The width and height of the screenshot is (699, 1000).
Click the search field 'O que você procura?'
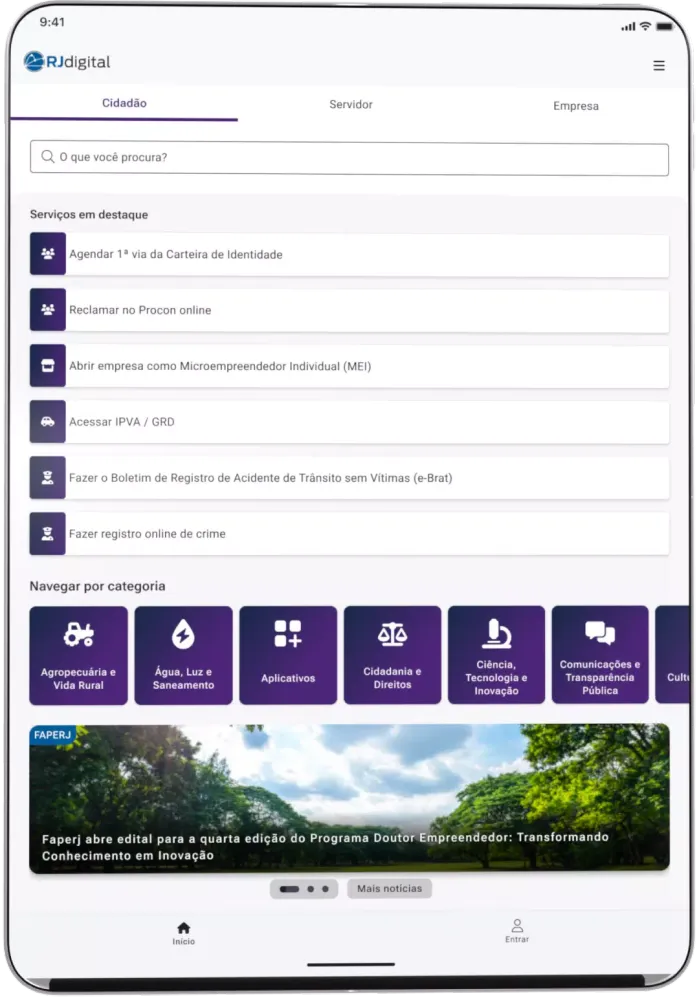tap(349, 158)
